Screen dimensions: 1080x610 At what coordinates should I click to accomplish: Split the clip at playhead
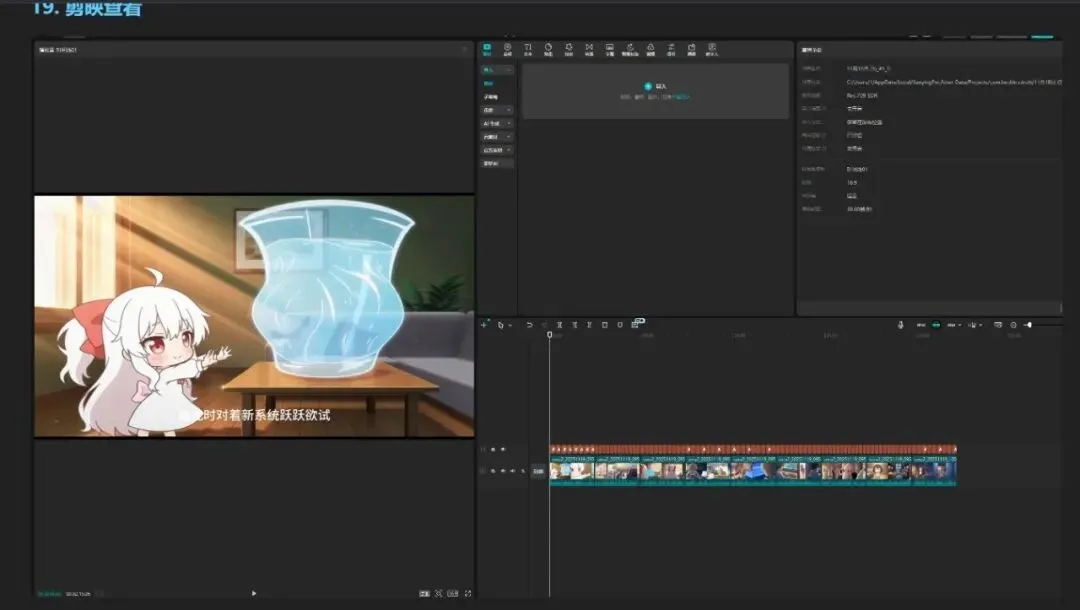click(x=559, y=325)
